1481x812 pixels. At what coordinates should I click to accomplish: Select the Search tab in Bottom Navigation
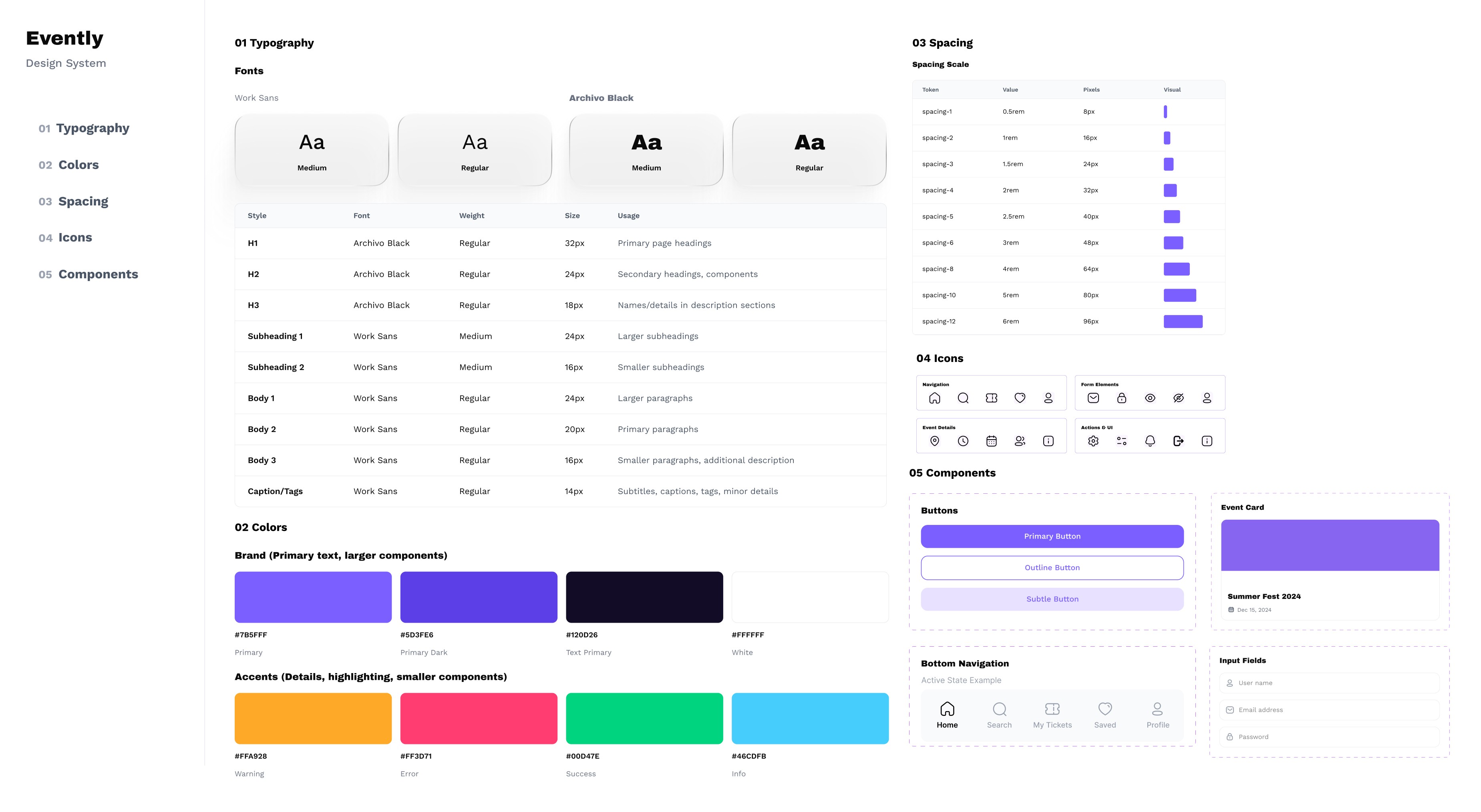pyautogui.click(x=999, y=715)
